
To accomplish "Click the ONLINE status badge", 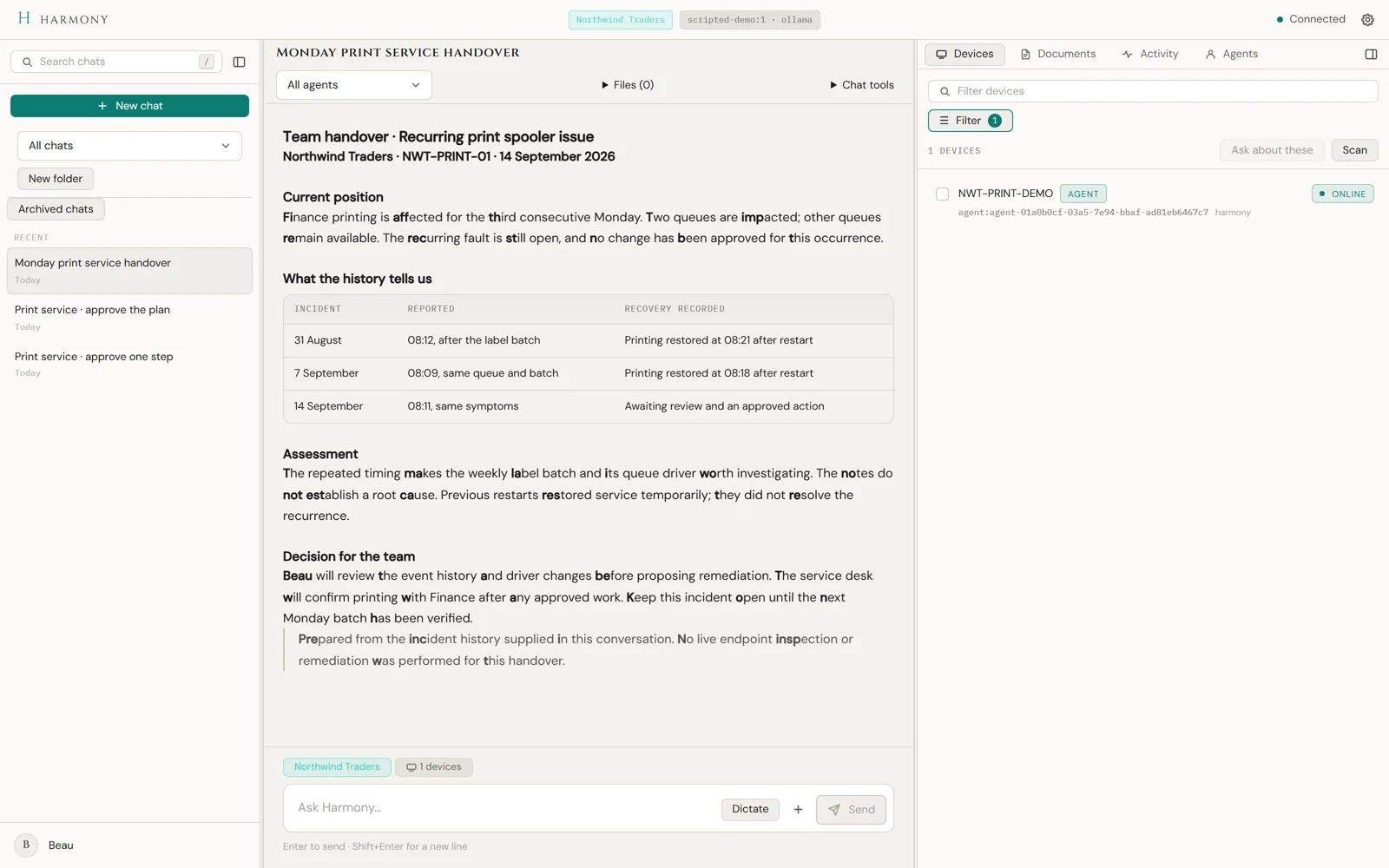I will point(1342,194).
